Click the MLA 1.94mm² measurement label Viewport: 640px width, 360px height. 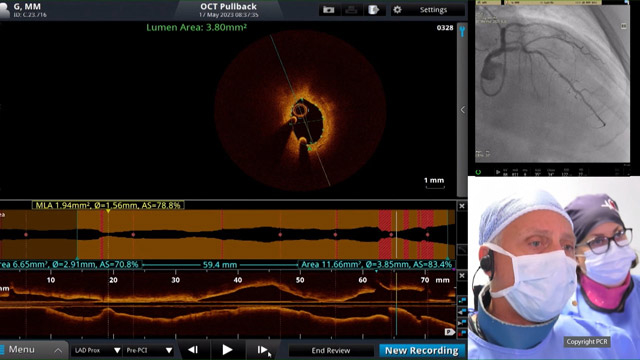pyautogui.click(x=108, y=205)
